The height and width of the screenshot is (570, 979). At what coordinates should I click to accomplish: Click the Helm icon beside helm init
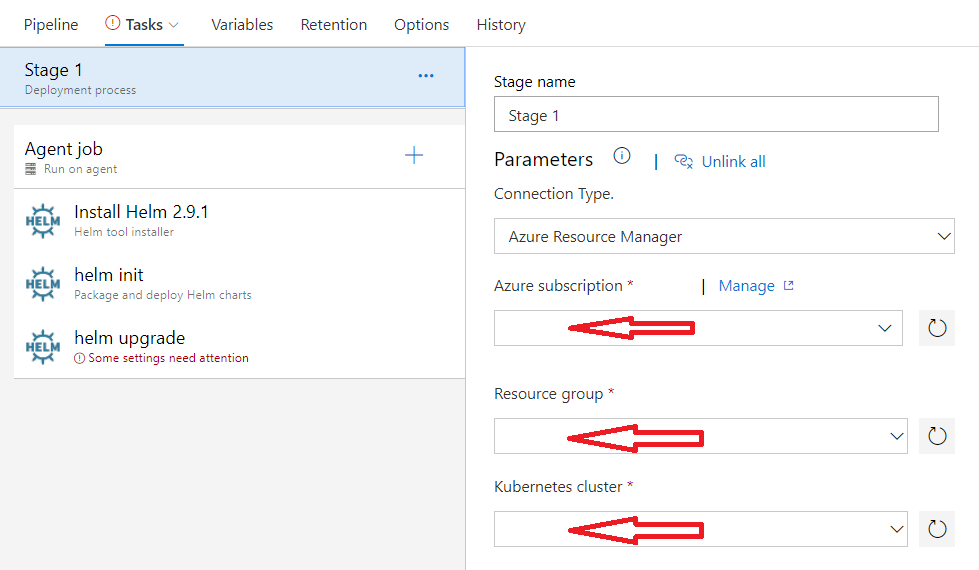point(43,284)
